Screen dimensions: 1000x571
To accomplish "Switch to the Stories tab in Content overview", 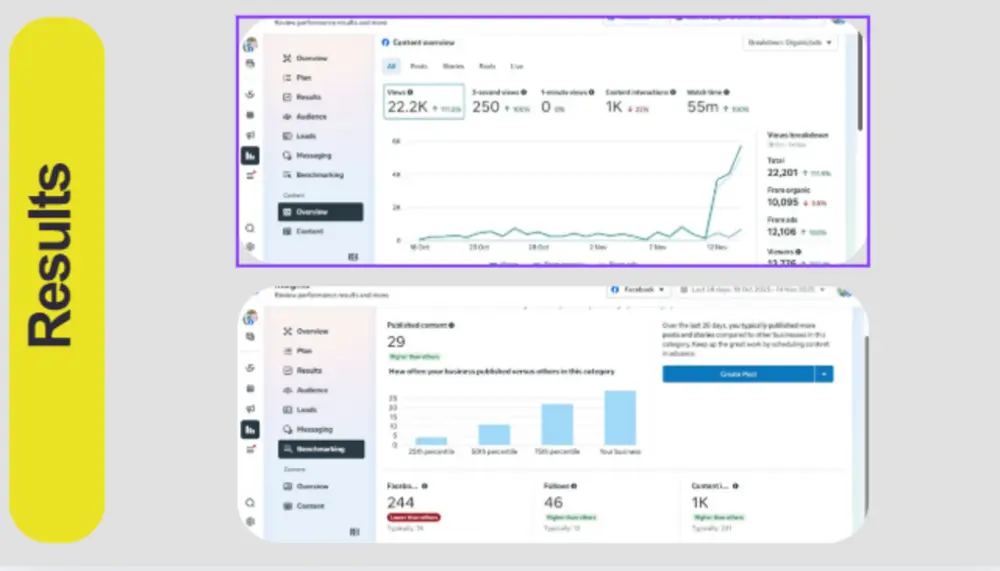I will 453,66.
